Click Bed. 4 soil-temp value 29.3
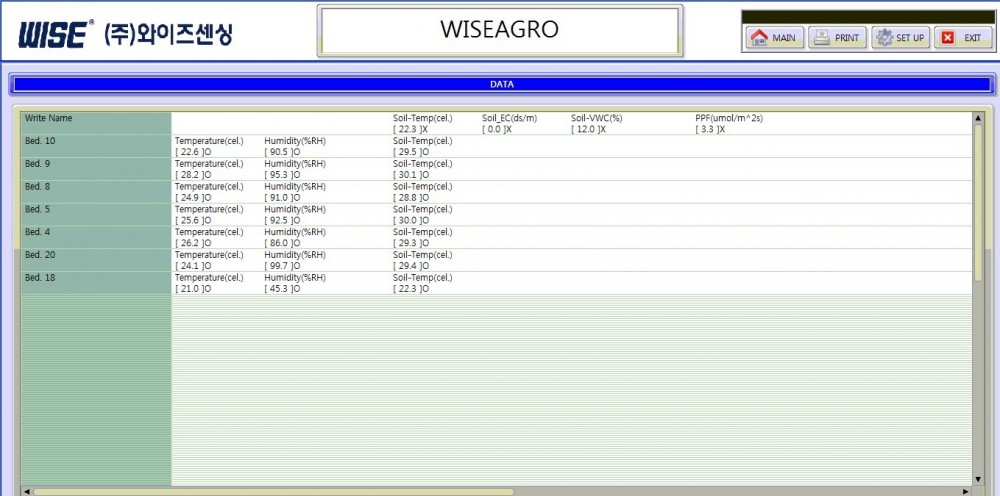1000x496 pixels. (x=410, y=244)
